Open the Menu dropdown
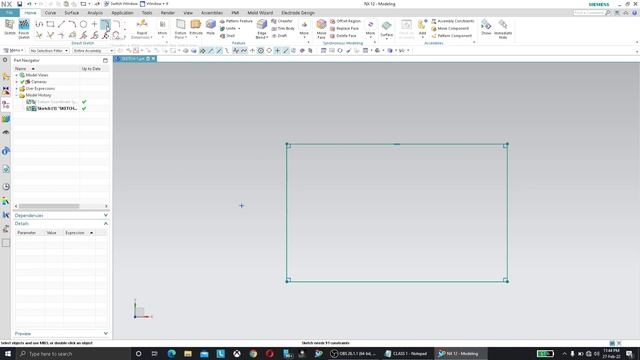Viewport: 640px width, 360px height. pos(13,51)
